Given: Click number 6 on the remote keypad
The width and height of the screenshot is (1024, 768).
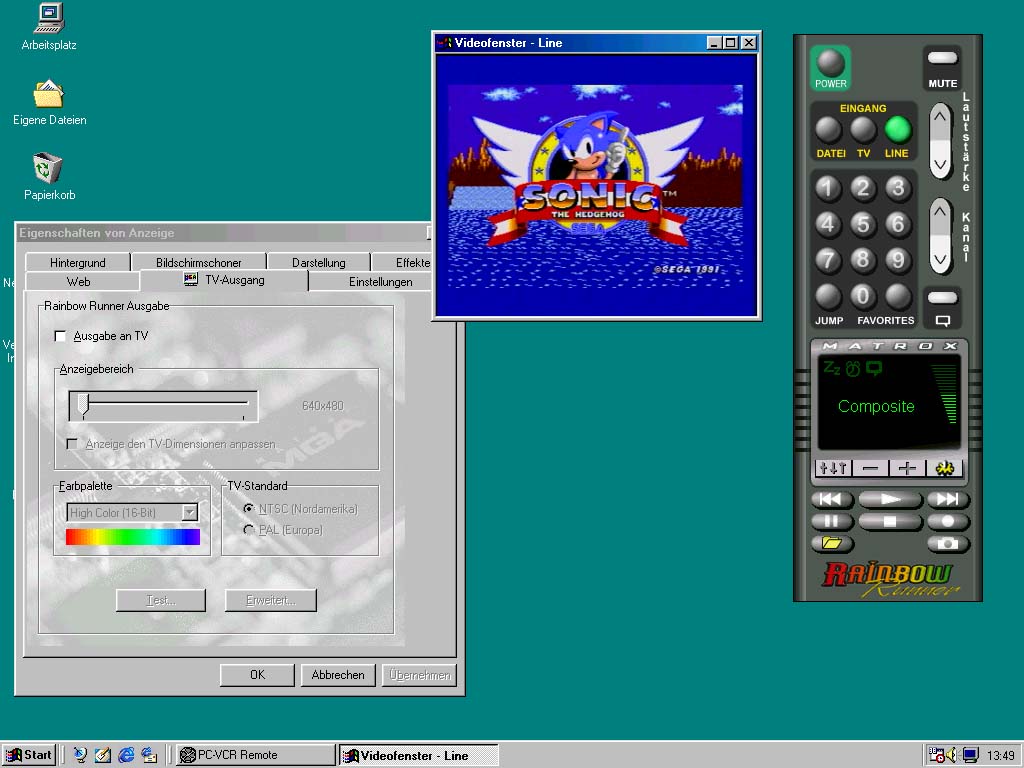Looking at the screenshot, I should [898, 224].
